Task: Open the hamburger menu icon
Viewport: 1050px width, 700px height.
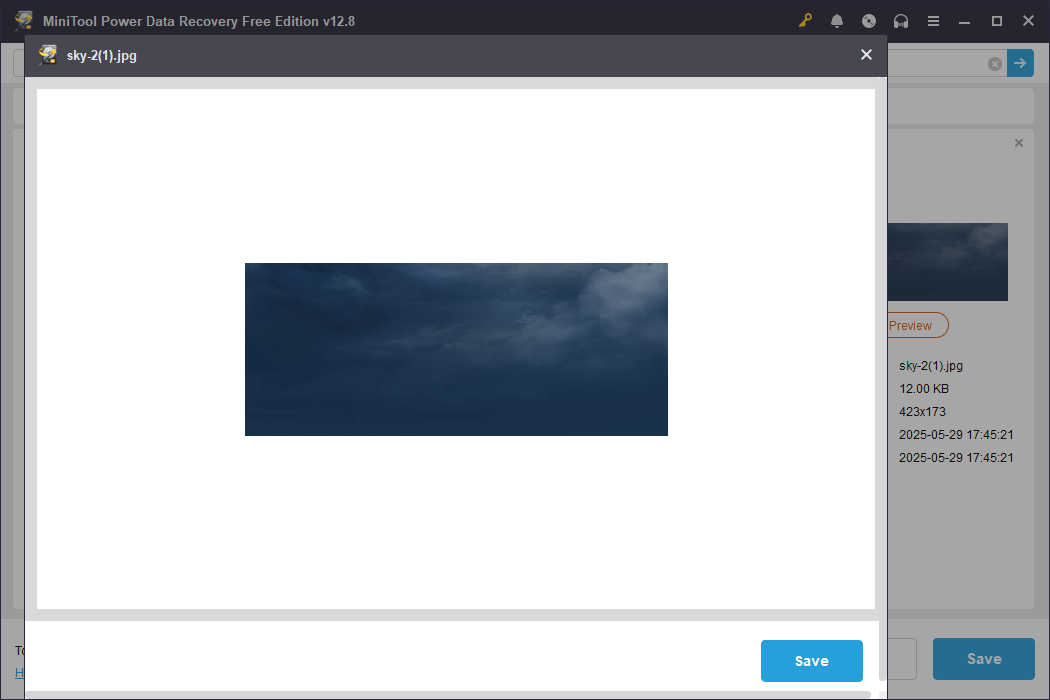Action: pos(933,20)
